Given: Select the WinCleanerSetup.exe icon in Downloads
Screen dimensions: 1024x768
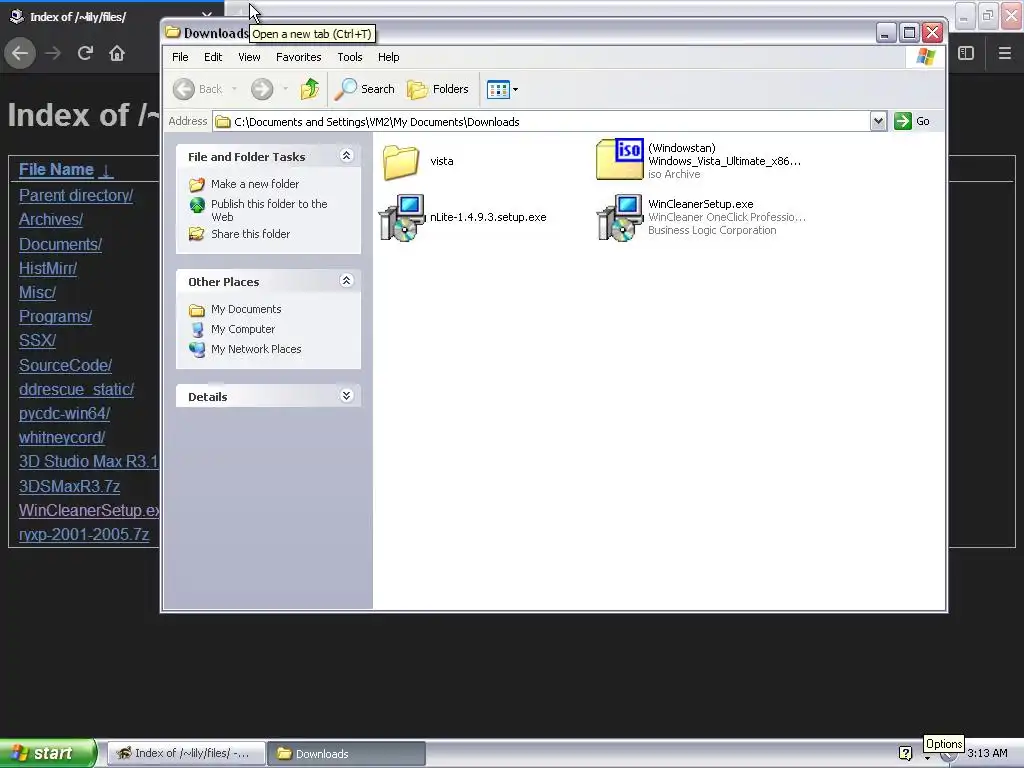Looking at the screenshot, I should pyautogui.click(x=620, y=217).
